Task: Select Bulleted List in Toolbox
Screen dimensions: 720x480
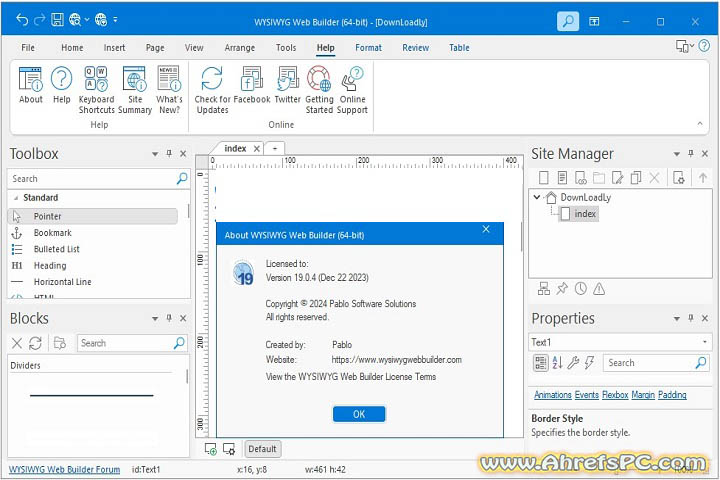Action: [x=56, y=249]
